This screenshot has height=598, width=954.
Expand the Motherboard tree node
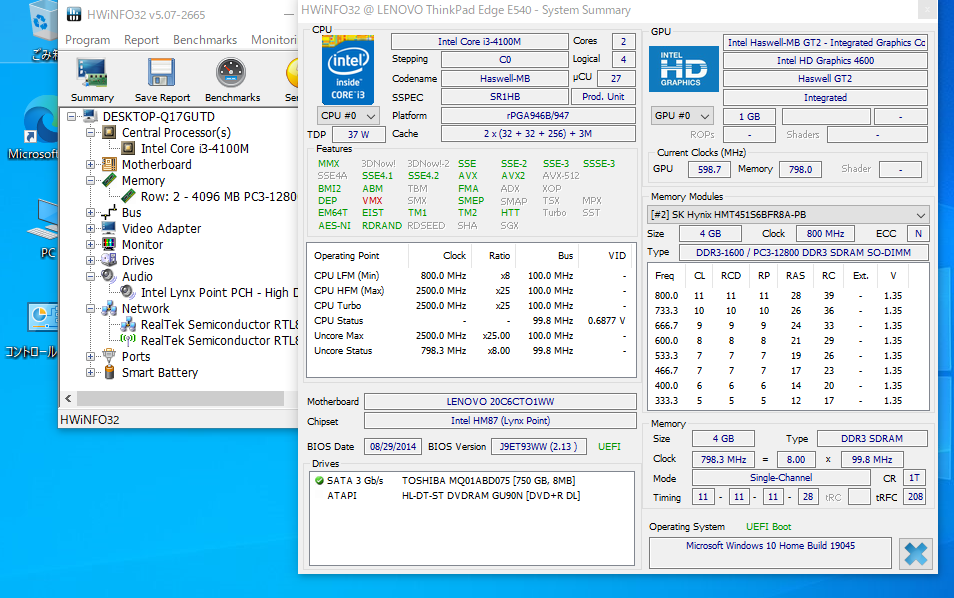point(91,165)
